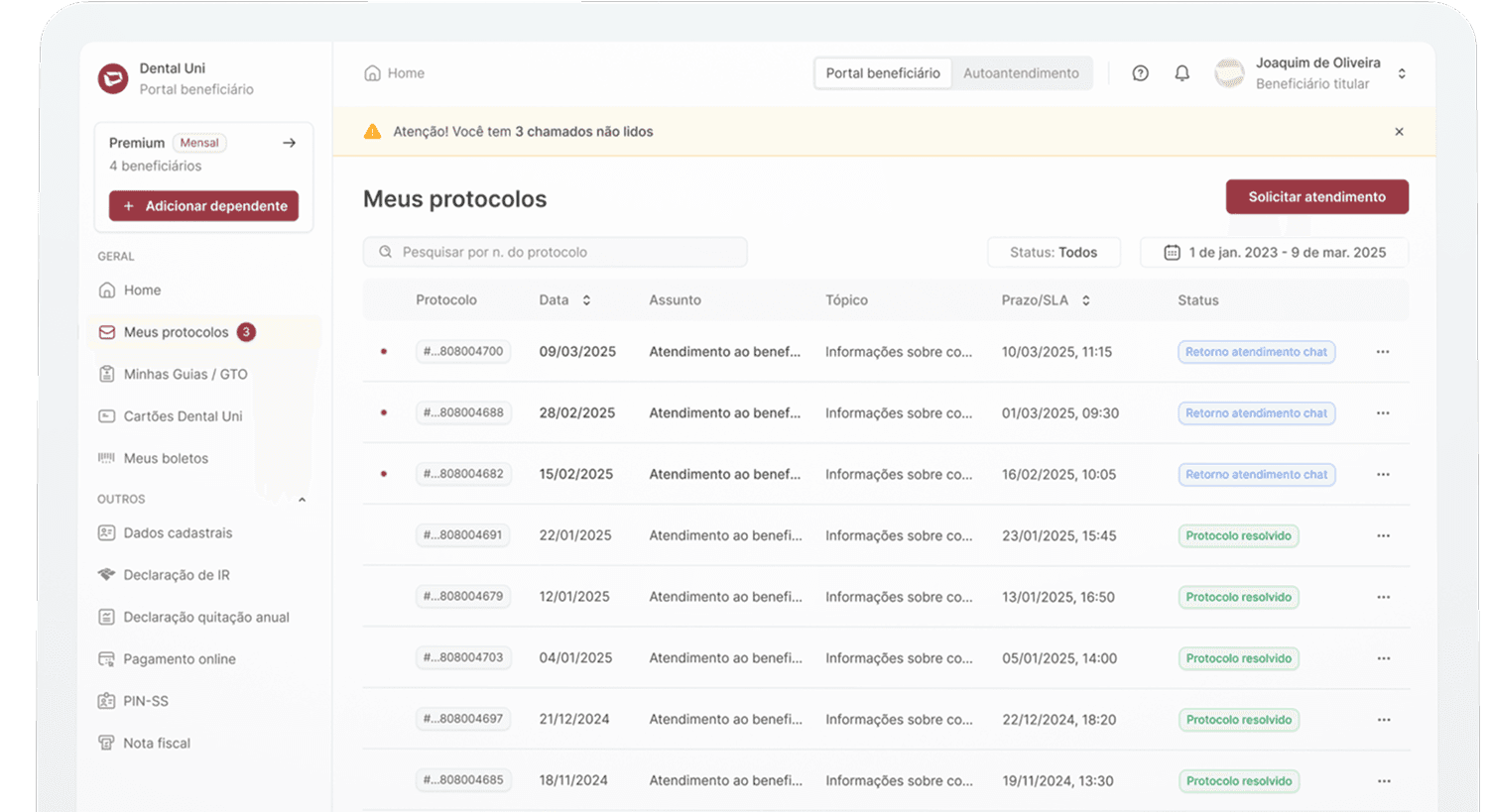Click the Solicitar atendimento button
Screen dimensions: 1491x812
coord(1316,197)
